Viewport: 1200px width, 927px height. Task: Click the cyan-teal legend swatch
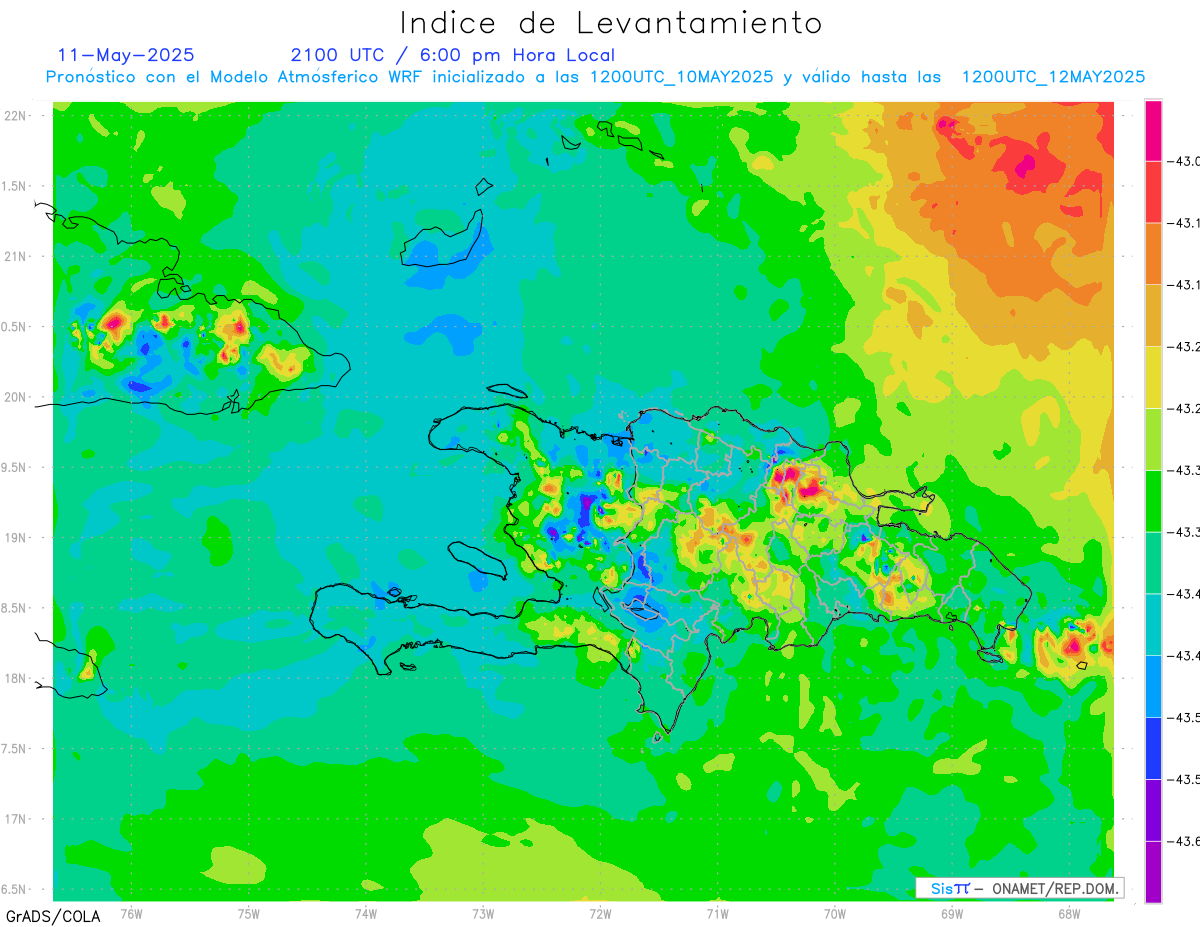click(1153, 624)
